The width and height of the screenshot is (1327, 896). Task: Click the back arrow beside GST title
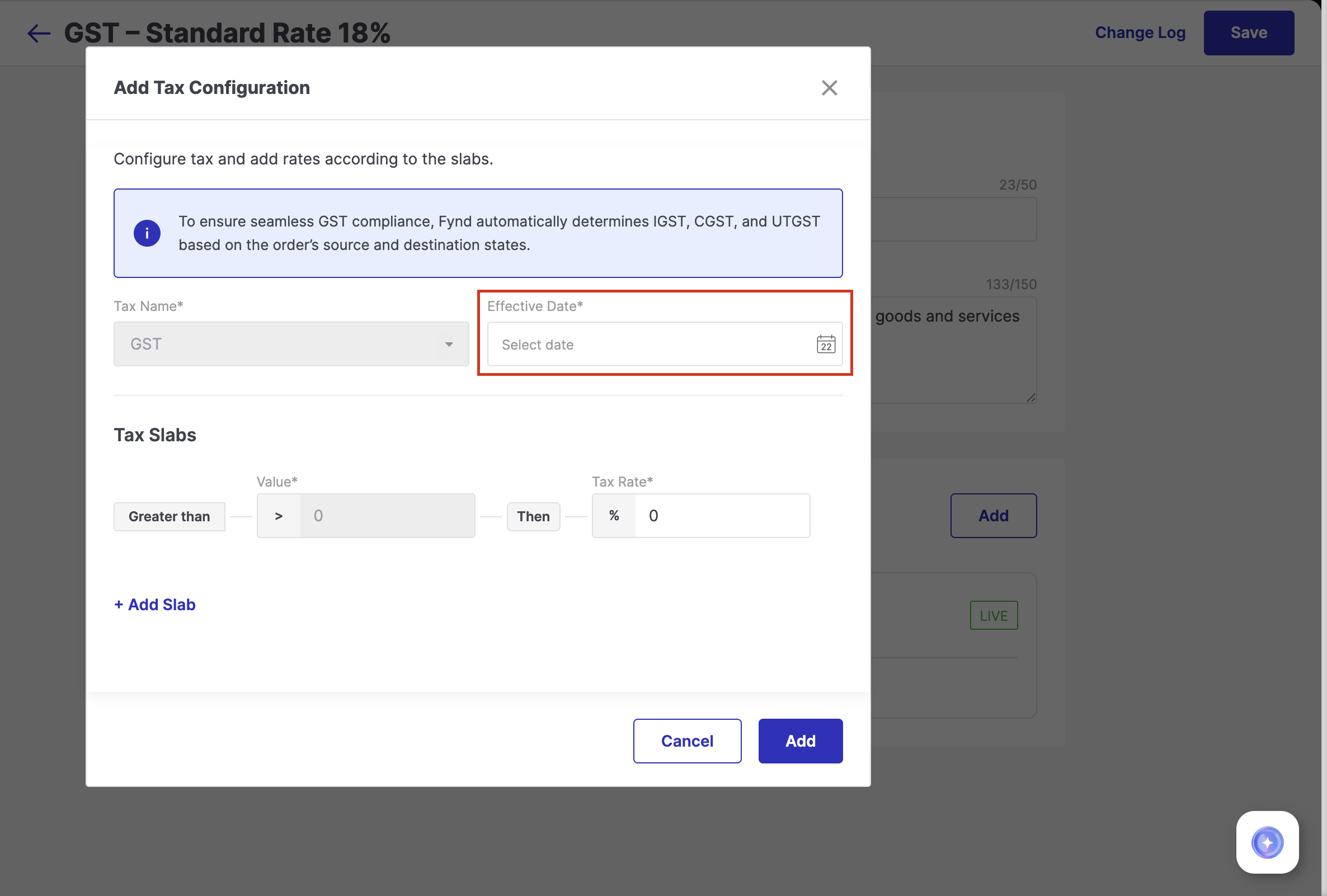(x=39, y=33)
